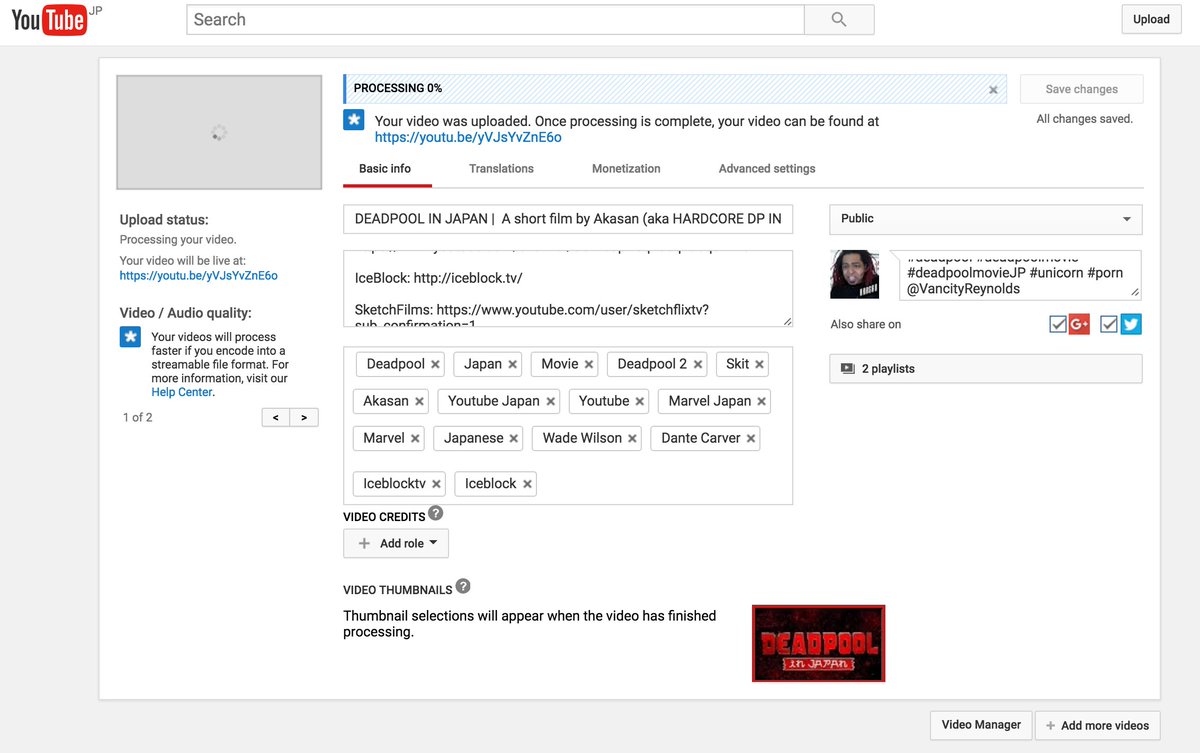The image size is (1200, 753).
Task: Click Add more videos button
Action: (x=1097, y=725)
